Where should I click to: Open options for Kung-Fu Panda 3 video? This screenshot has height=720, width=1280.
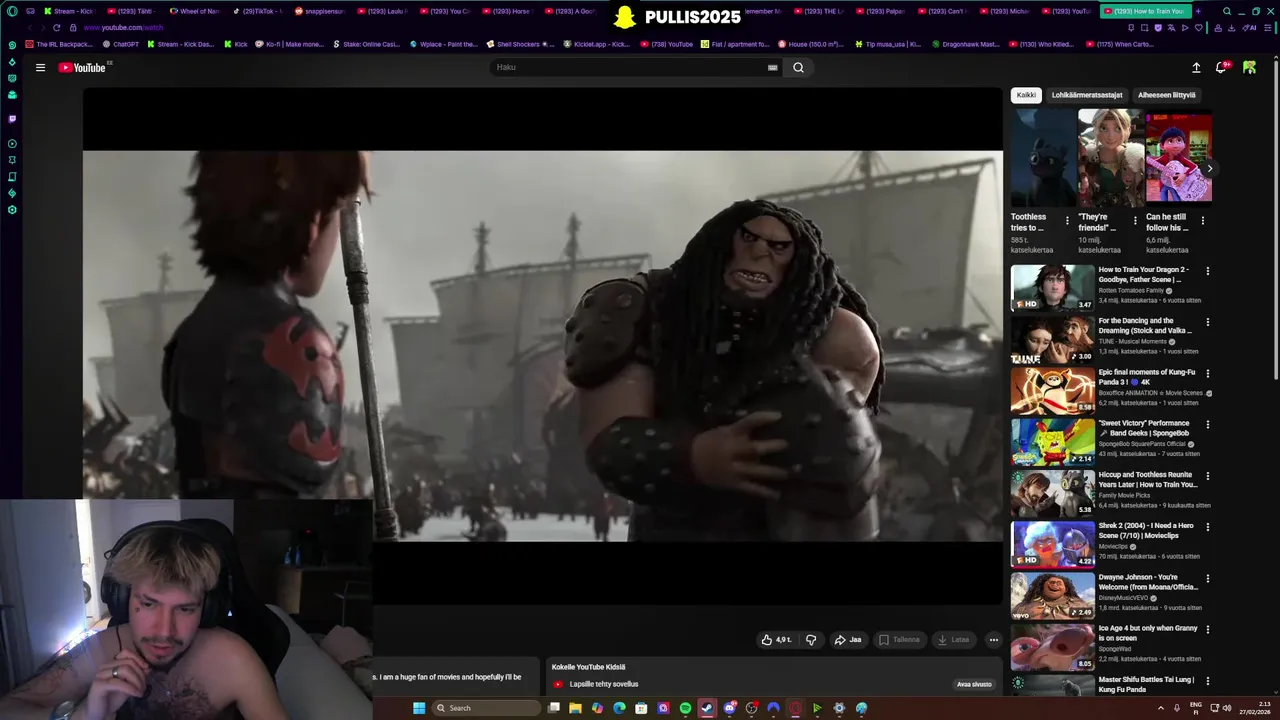(x=1207, y=373)
